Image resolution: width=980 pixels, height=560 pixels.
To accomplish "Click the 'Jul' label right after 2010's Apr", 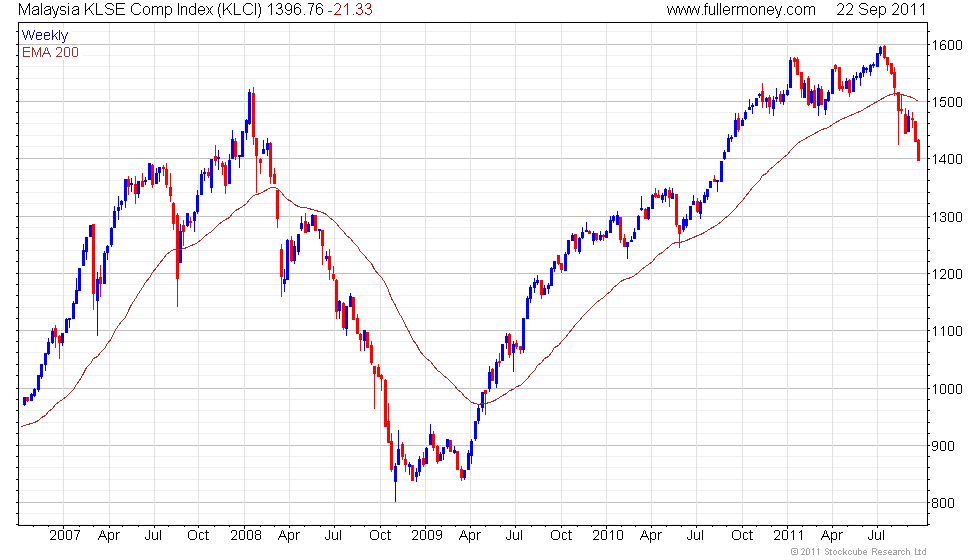I will [x=695, y=536].
